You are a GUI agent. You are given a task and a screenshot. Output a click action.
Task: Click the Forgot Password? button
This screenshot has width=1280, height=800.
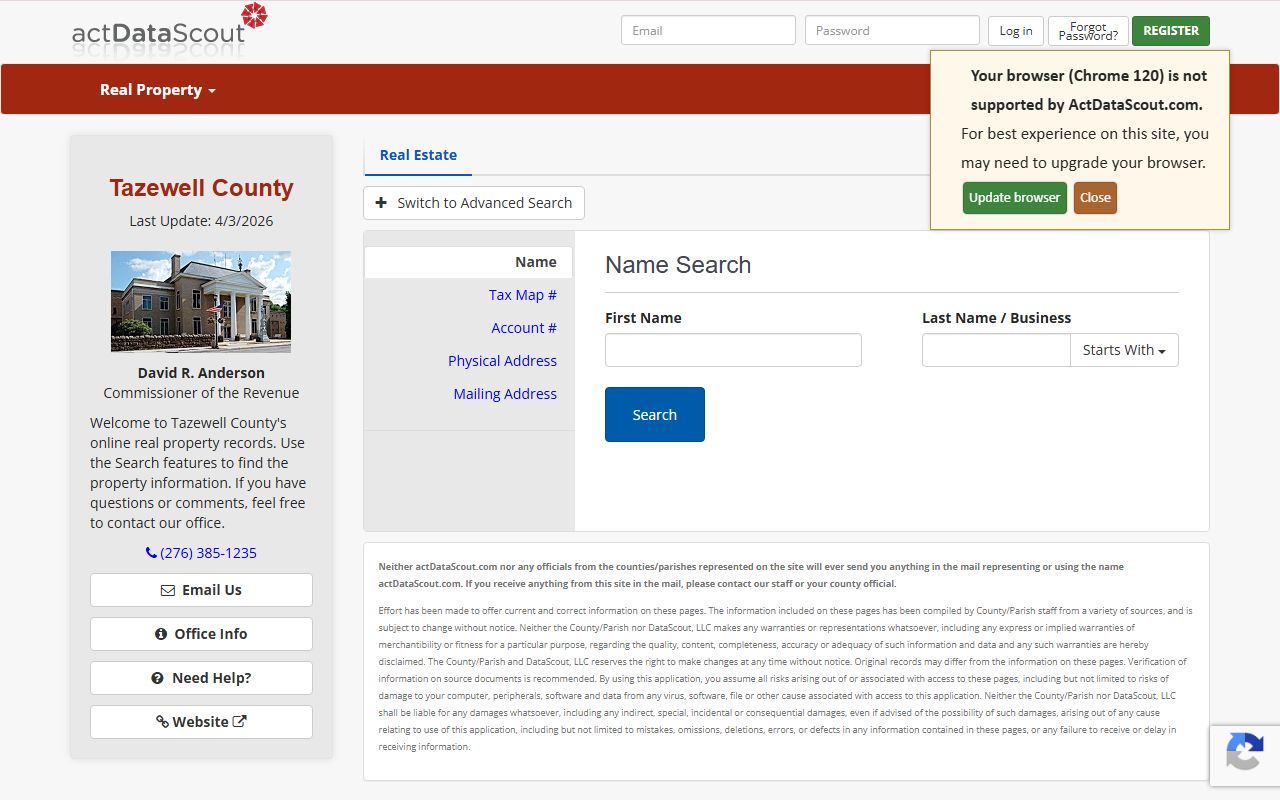1088,31
